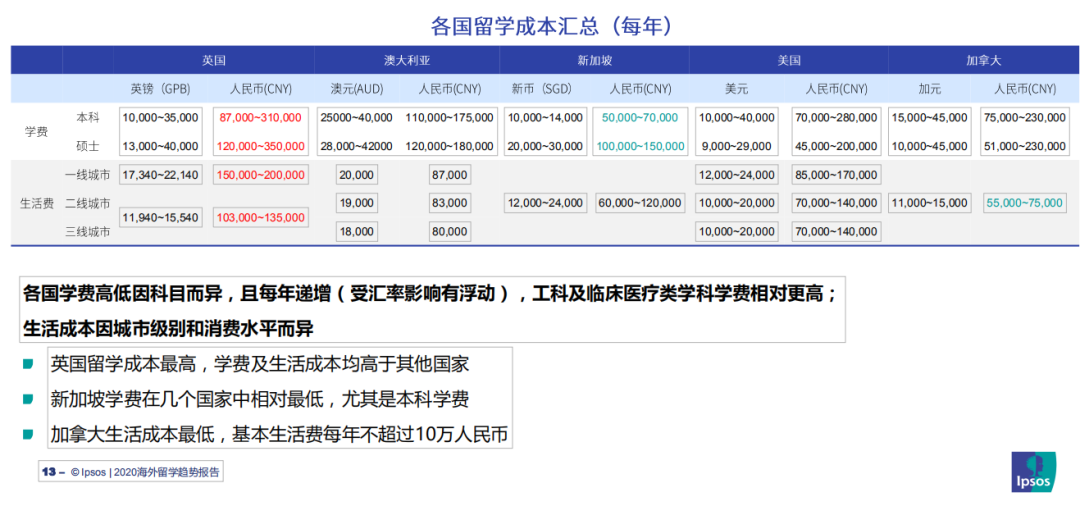The image size is (1080, 506).
Task: Click the teal 50,000~70,000 Singapore tuition cell
Action: (x=640, y=118)
